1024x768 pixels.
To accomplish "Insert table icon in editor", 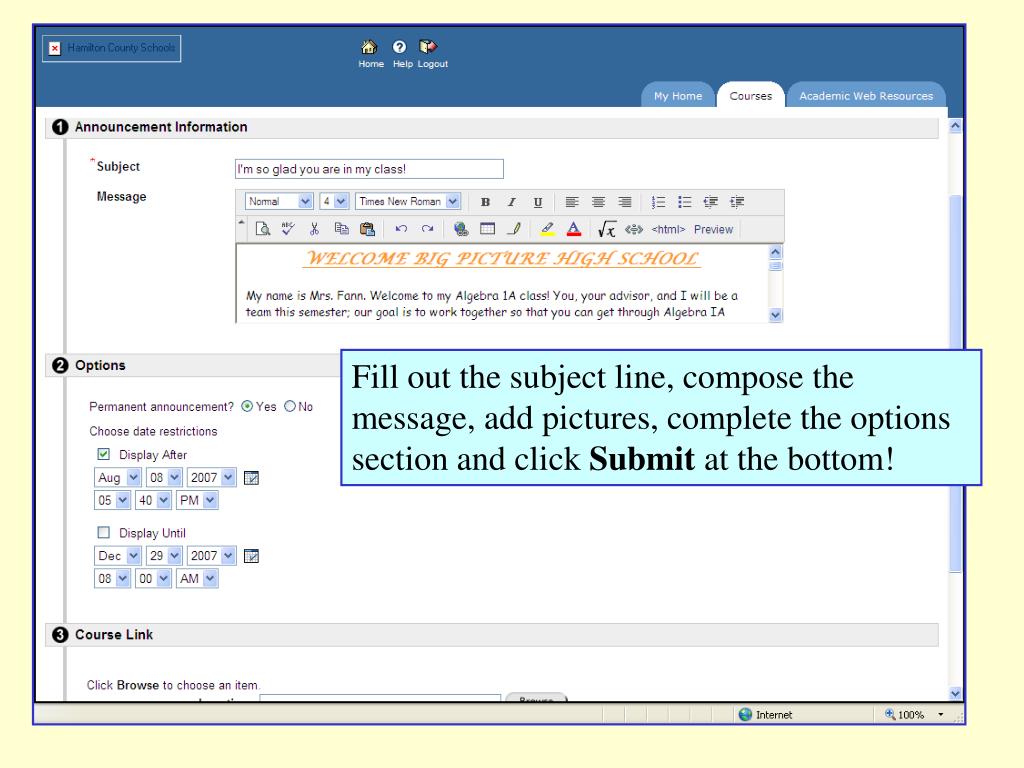I will [487, 229].
